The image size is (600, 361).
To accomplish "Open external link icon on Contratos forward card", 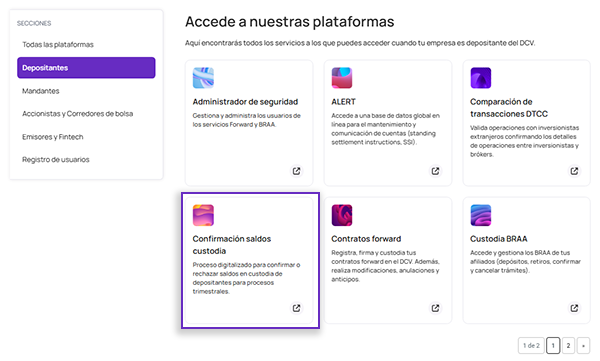I will pyautogui.click(x=435, y=308).
